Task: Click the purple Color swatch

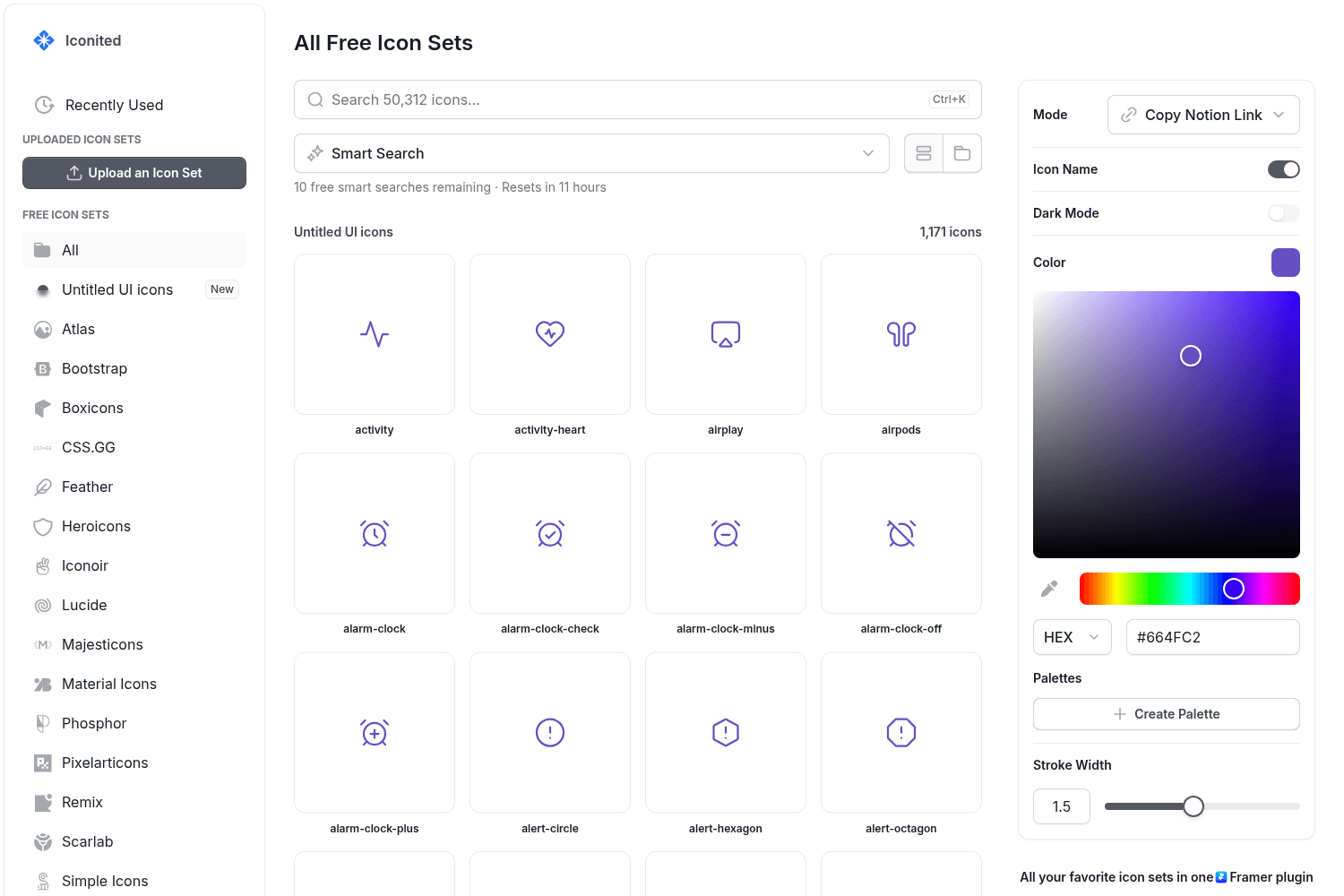Action: coord(1285,263)
